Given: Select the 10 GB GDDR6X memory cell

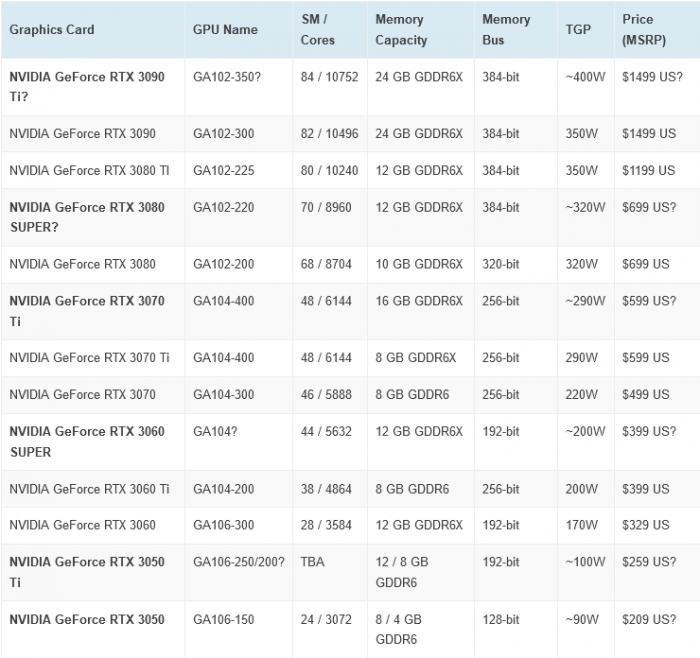Looking at the screenshot, I should [x=419, y=265].
